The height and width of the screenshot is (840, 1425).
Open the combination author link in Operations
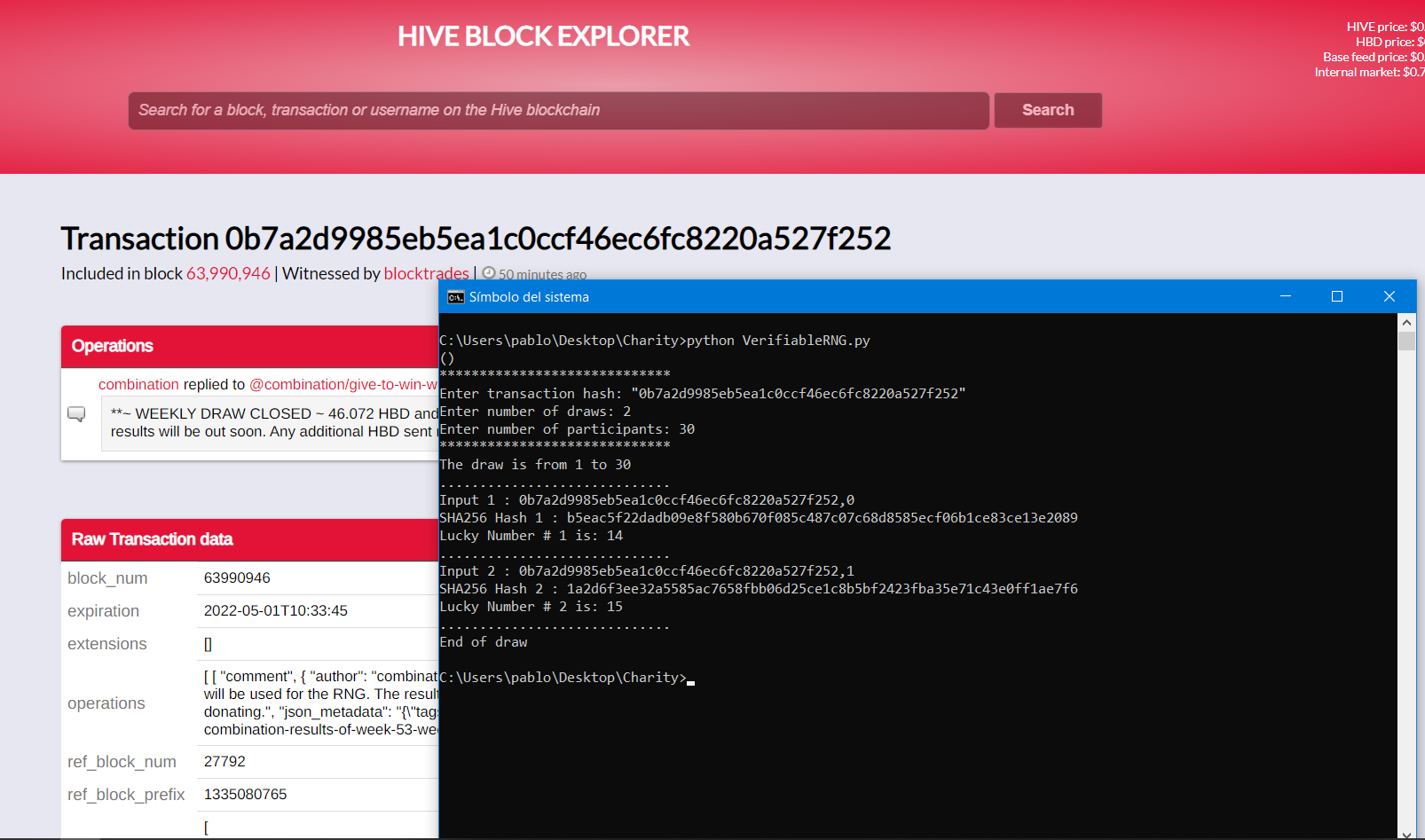click(x=138, y=384)
